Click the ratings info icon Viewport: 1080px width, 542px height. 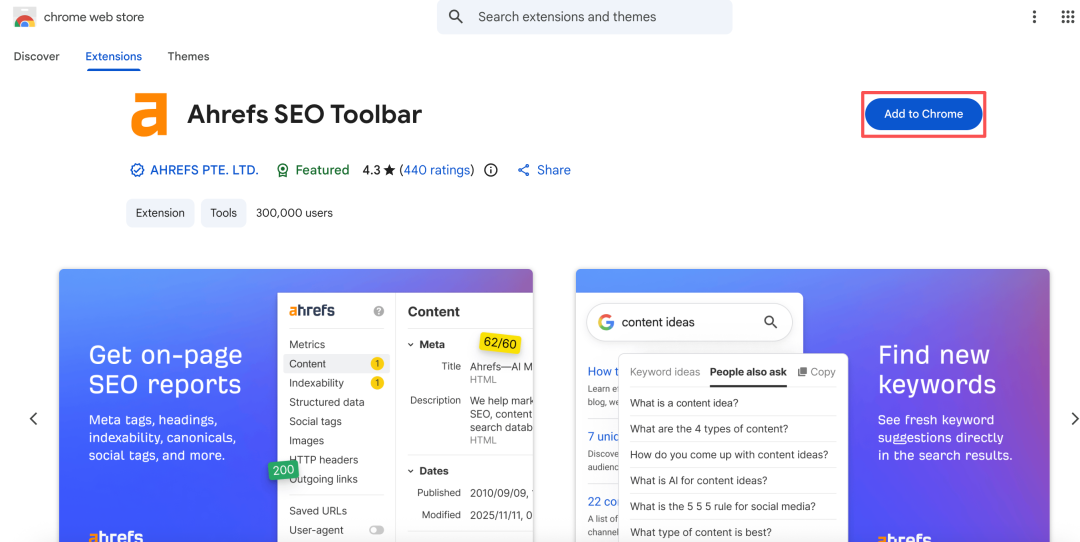click(491, 170)
